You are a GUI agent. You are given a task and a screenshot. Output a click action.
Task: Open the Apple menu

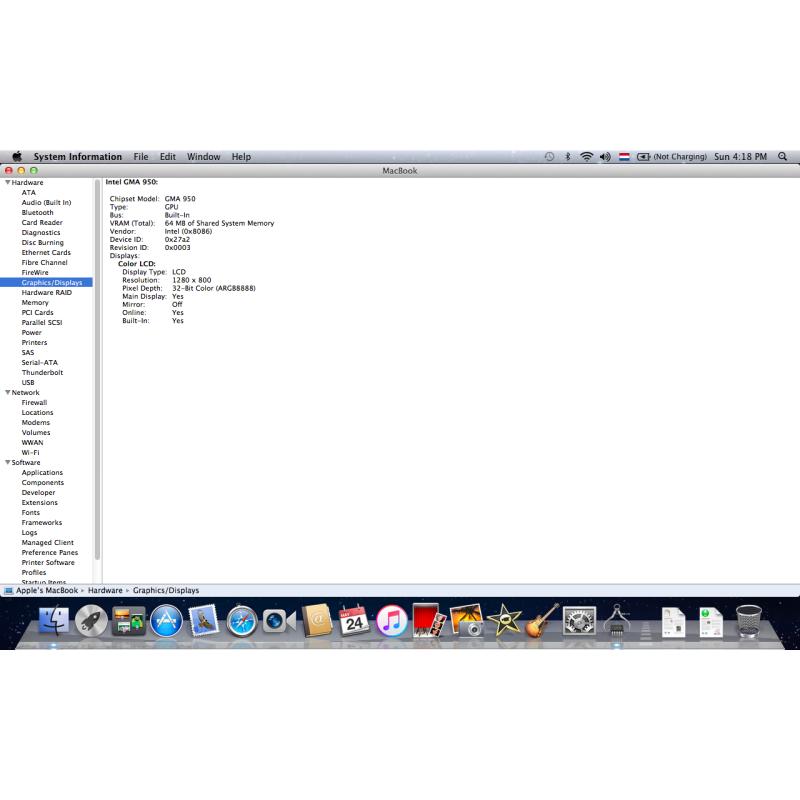pyautogui.click(x=17, y=157)
